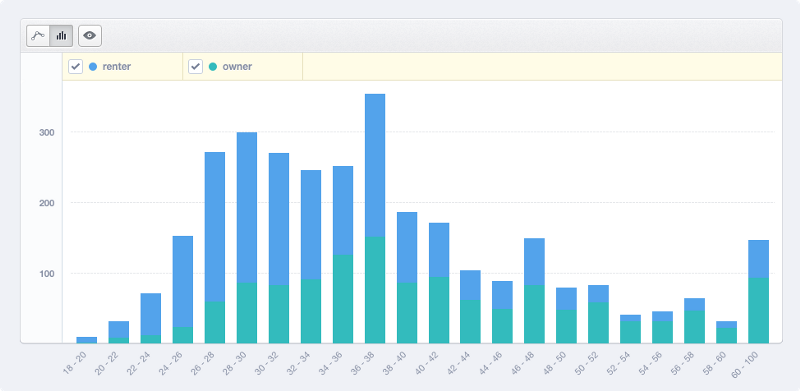Click the 300 y-axis value
The height and width of the screenshot is (391, 800).
(x=47, y=133)
